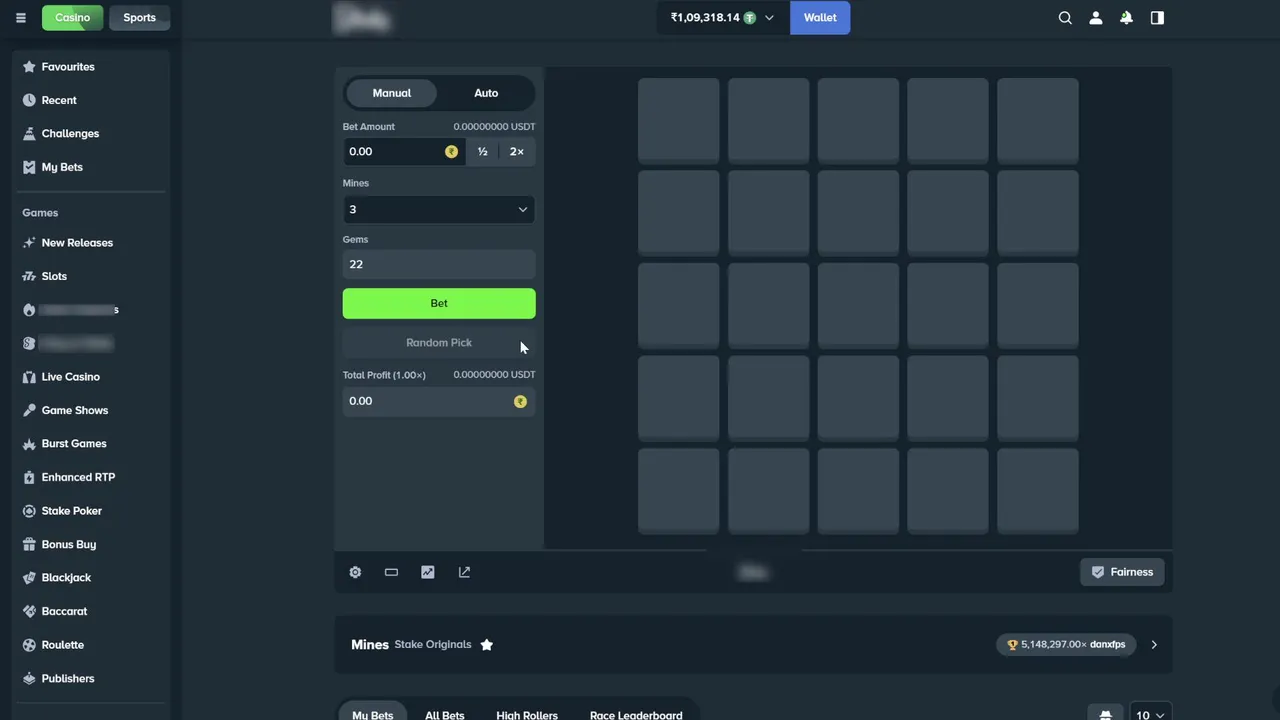Toggle the ghost mode icon beside rows dropdown
Image resolution: width=1280 pixels, height=720 pixels.
[x=1105, y=715]
